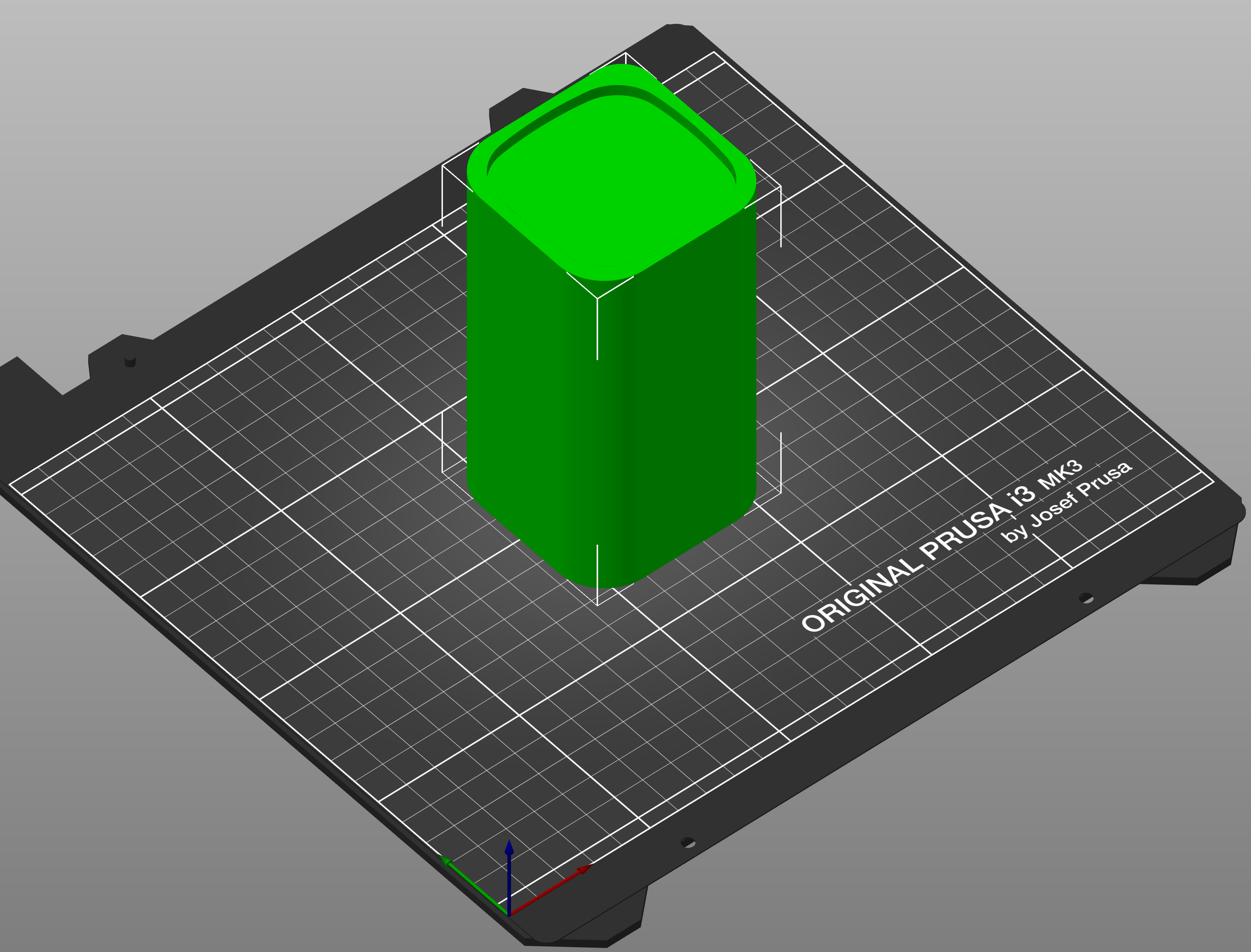Click the screw hole on right bed edge

(x=1085, y=598)
